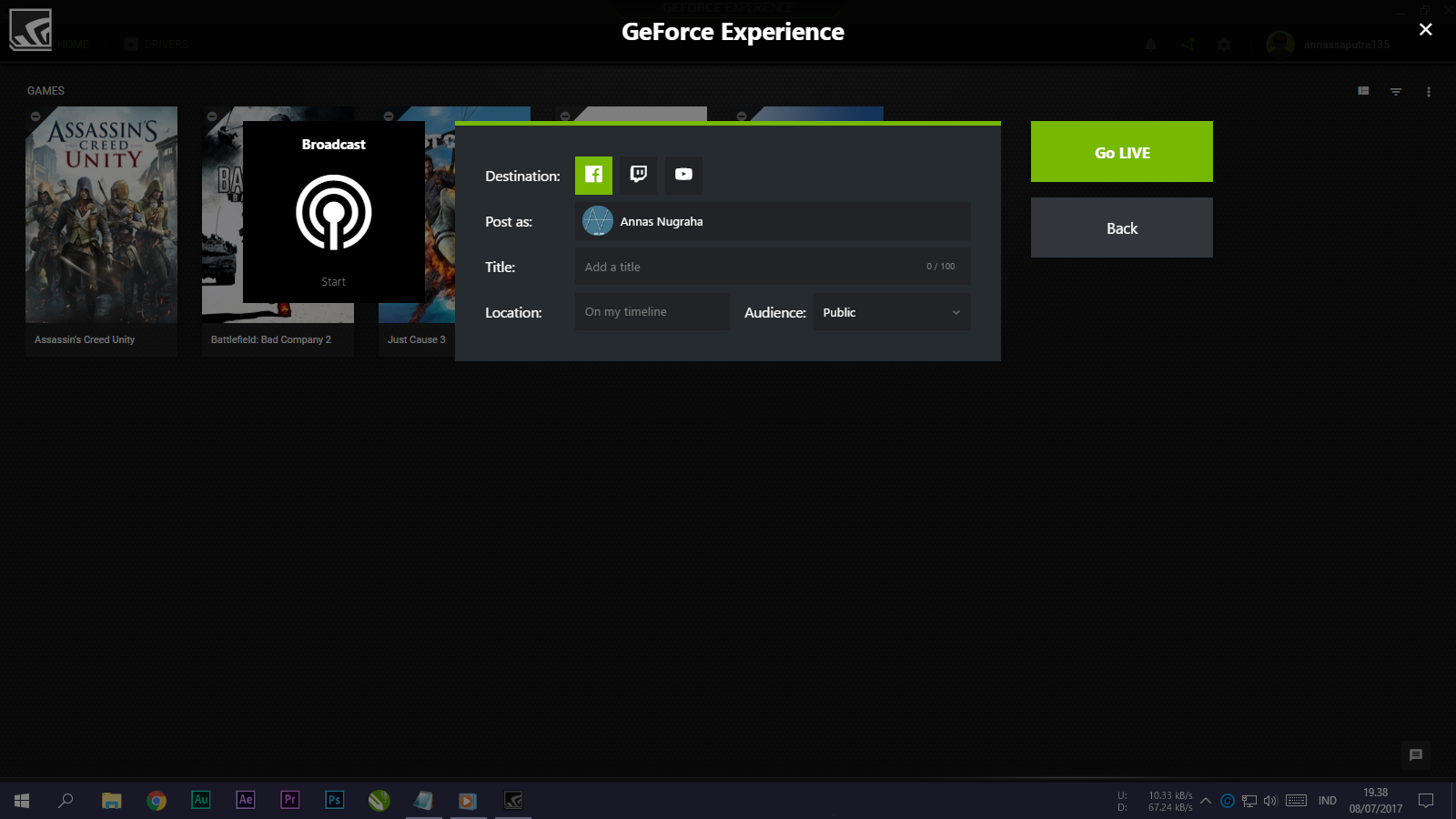This screenshot has height=819, width=1456.
Task: Click the Just Cause 3 game title
Action: 417,339
